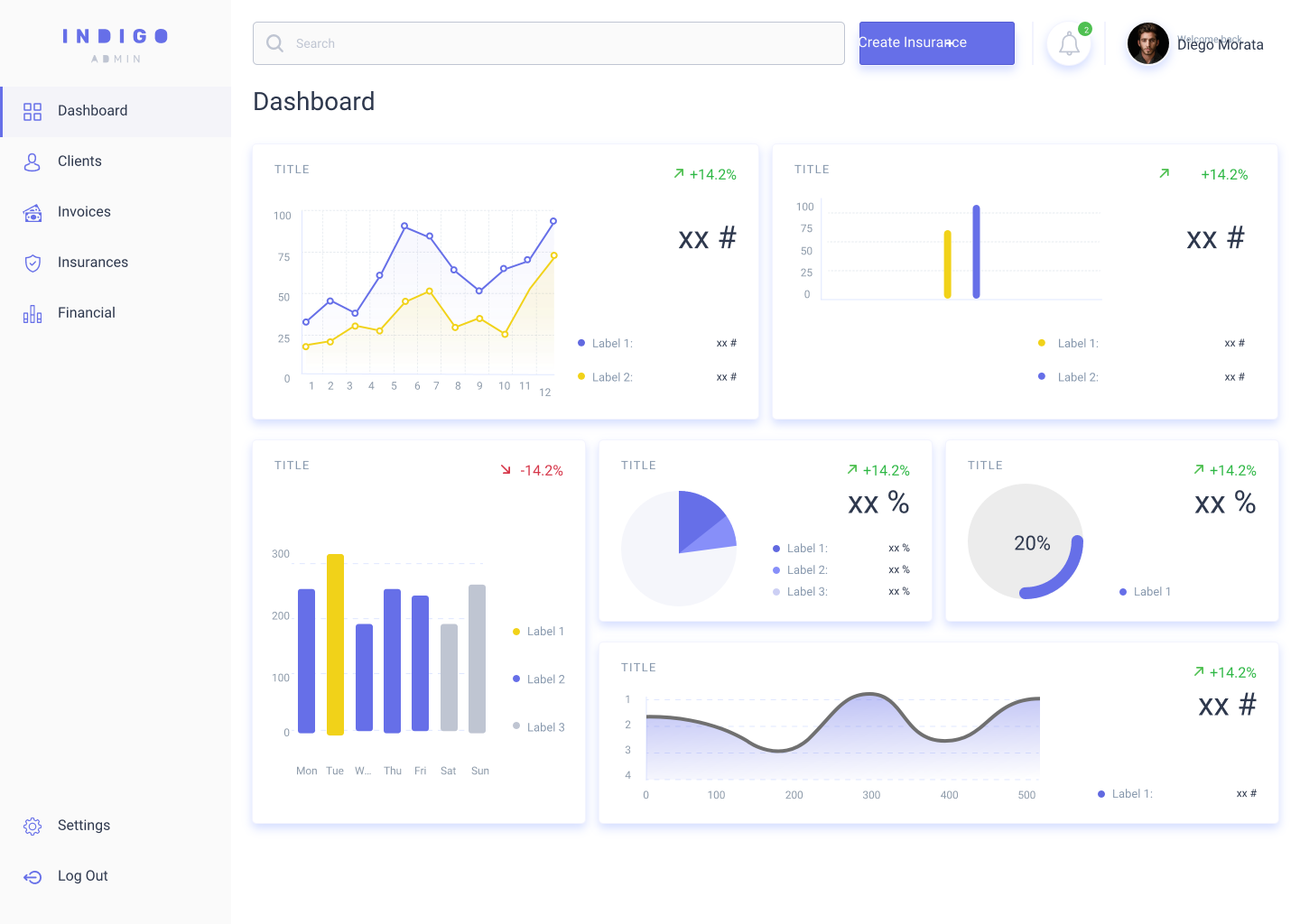Click the "Dashboard" page heading
Image resolution: width=1300 pixels, height=924 pixels.
tap(313, 102)
